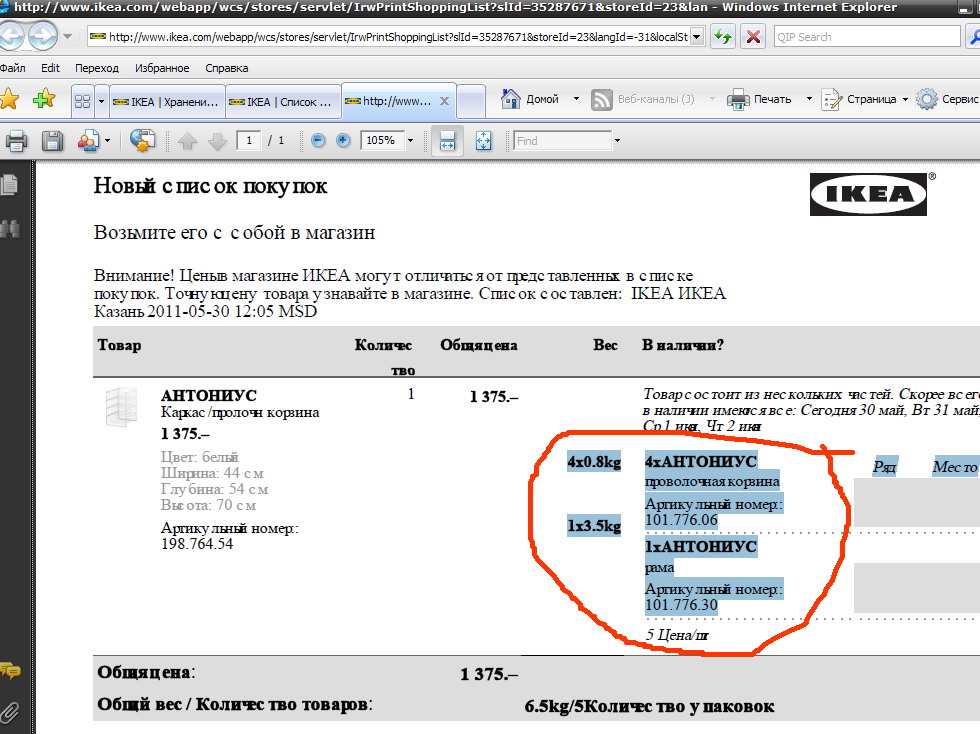Screen dimensions: 980x734
Task: Print the page with the Печать button
Action: coord(759,99)
